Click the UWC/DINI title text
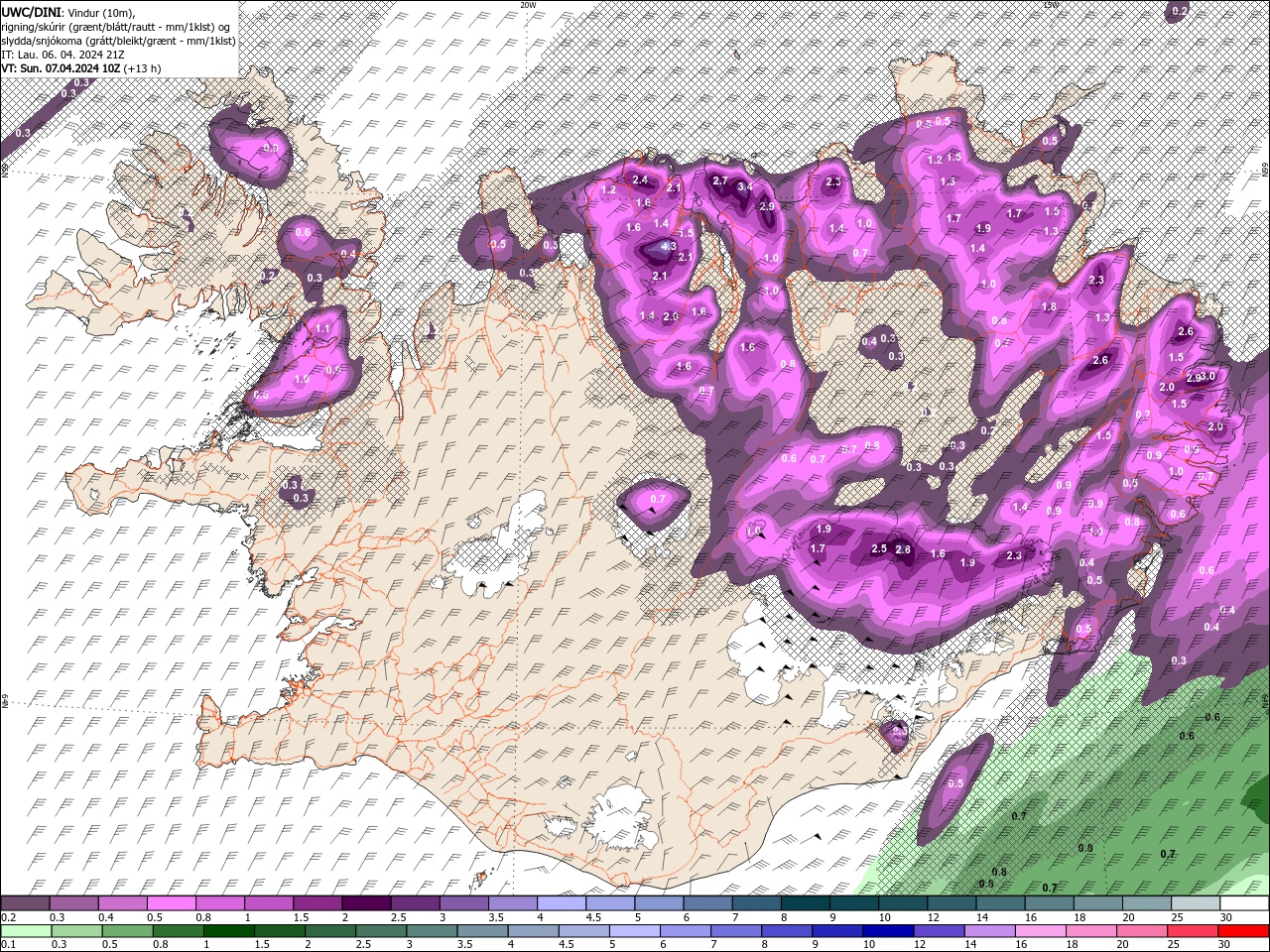The image size is (1270, 952). pos(30,11)
